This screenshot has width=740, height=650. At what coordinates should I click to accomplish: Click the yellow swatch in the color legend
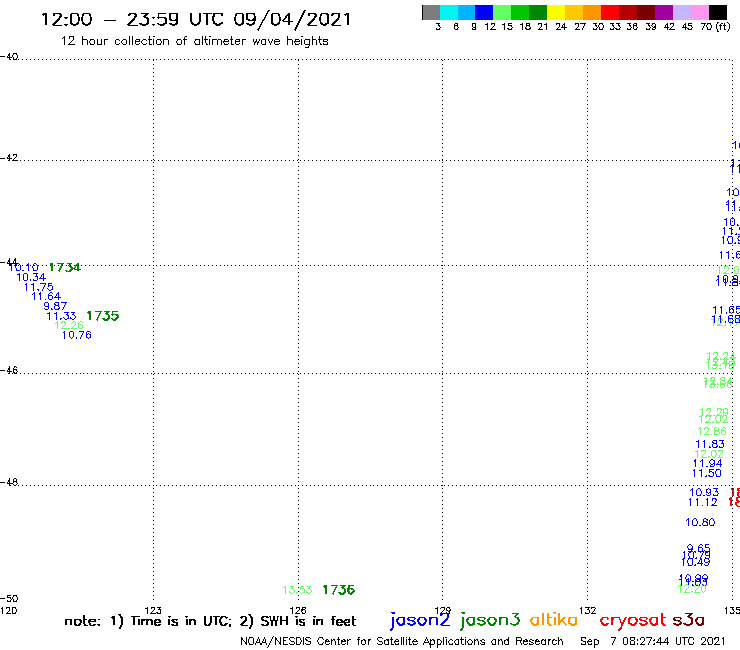[x=556, y=12]
